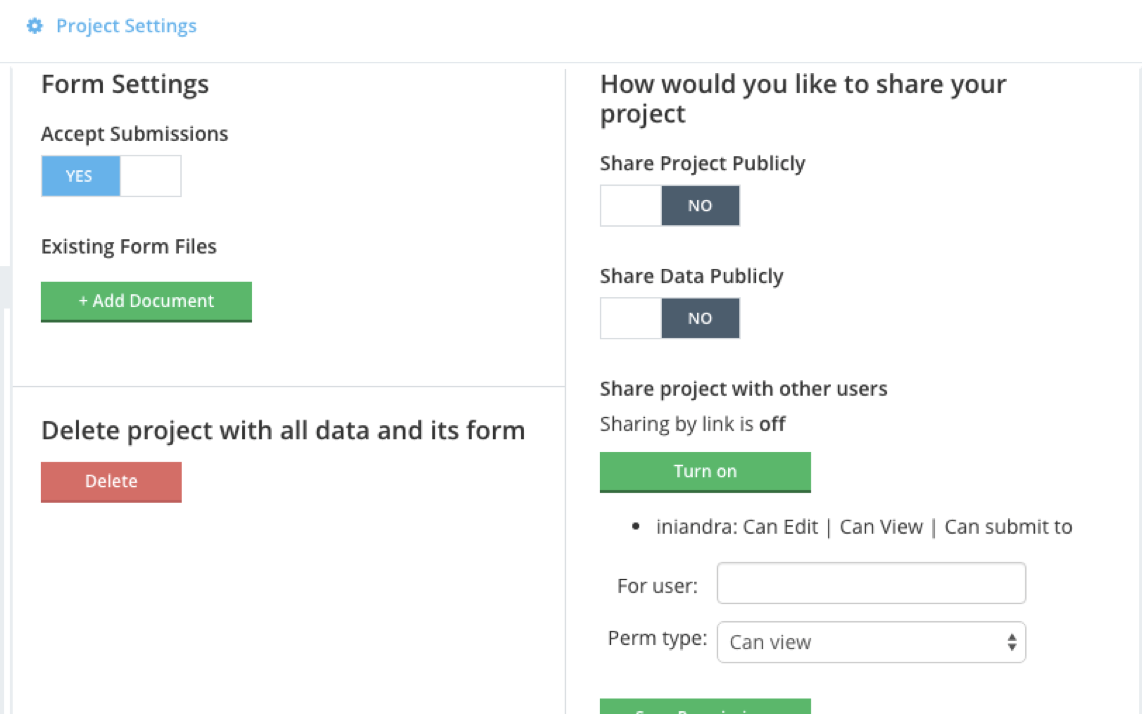Click the green Save Permissions button
The width and height of the screenshot is (1142, 714).
[705, 708]
